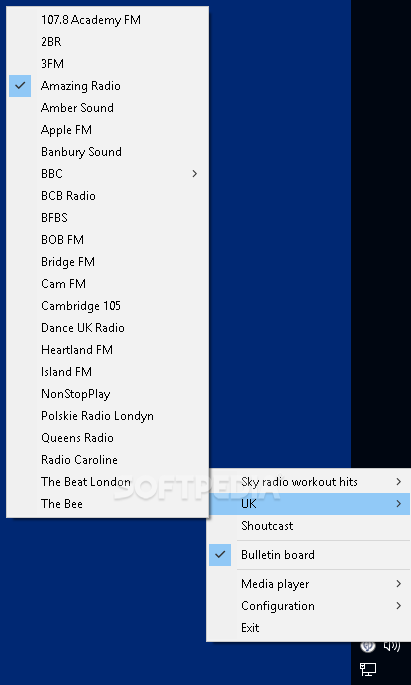411x685 pixels.
Task: Tune in to Banbury Sound
Action: pos(107,152)
